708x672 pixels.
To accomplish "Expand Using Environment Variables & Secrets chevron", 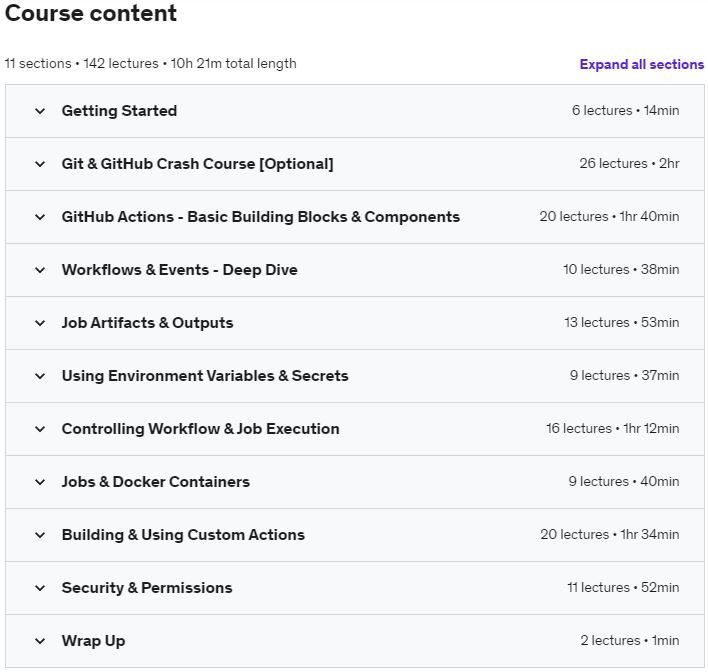I will (x=40, y=376).
